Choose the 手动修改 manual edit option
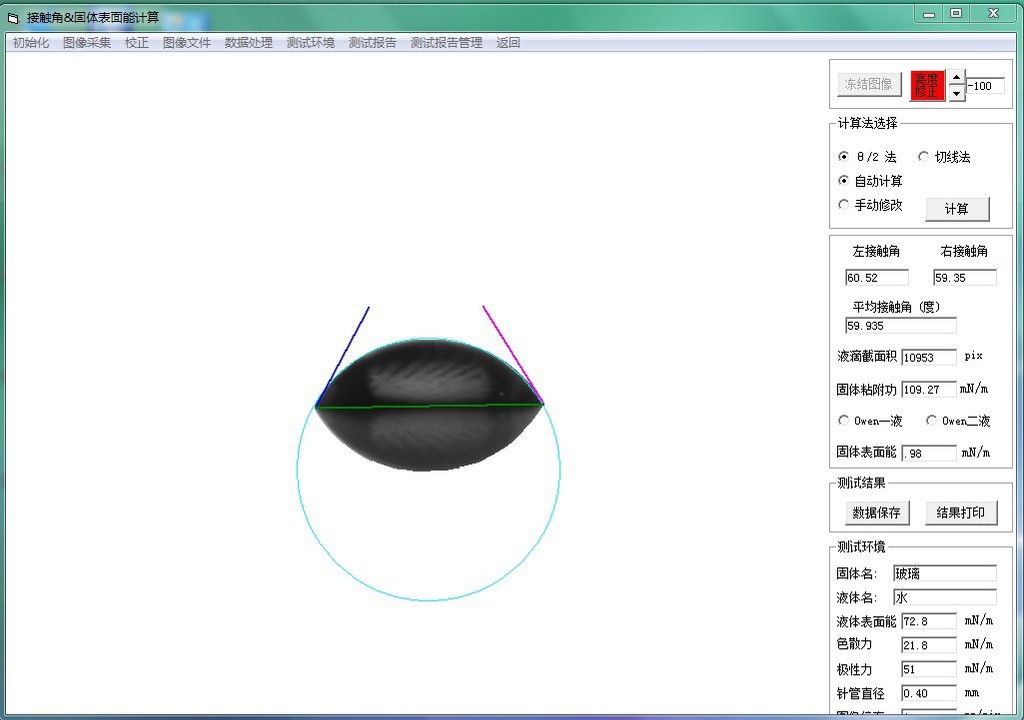Image resolution: width=1024 pixels, height=720 pixels. click(x=844, y=205)
